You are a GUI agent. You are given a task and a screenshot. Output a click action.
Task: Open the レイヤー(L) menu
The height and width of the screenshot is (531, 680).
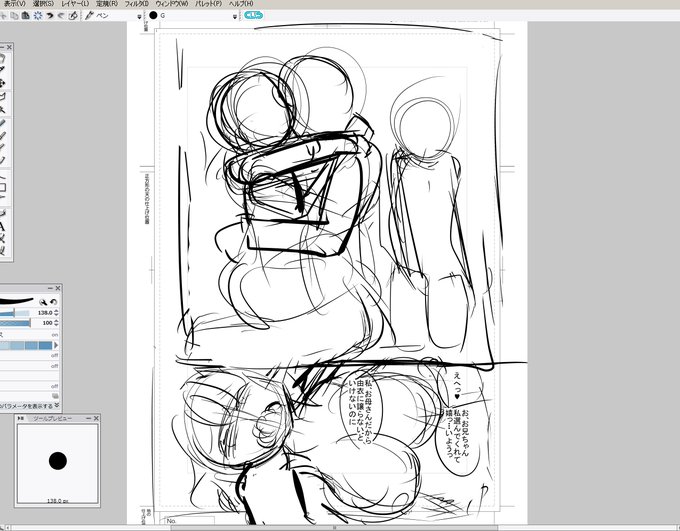75,3
